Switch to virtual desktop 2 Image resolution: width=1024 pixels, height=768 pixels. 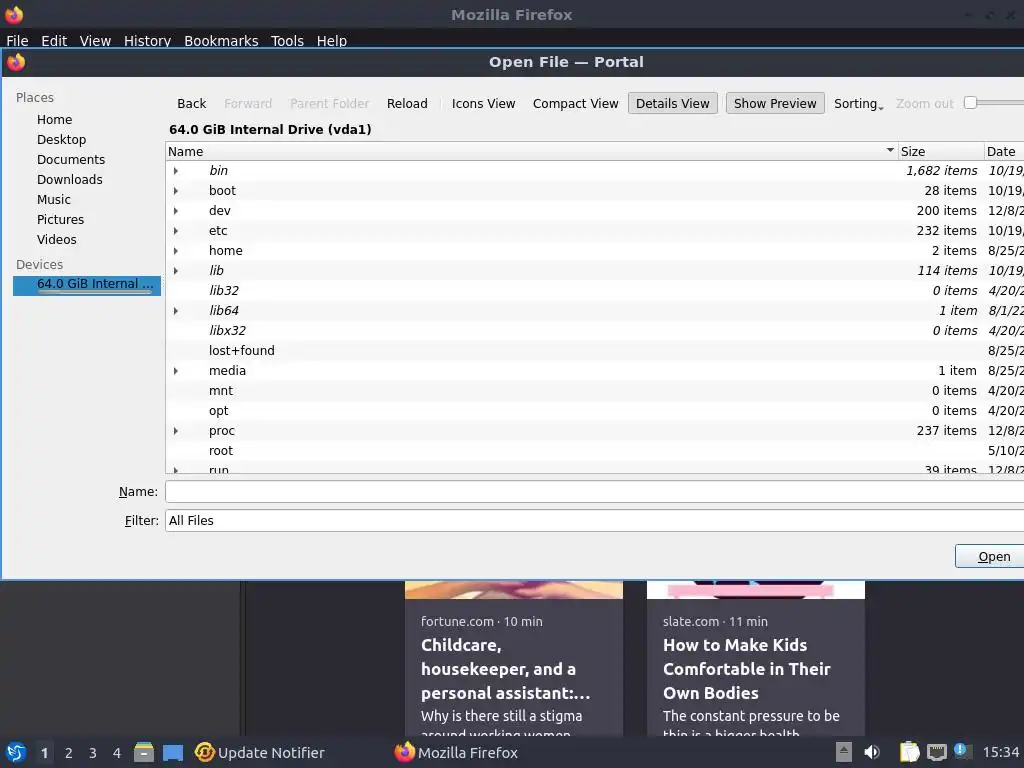tap(69, 753)
